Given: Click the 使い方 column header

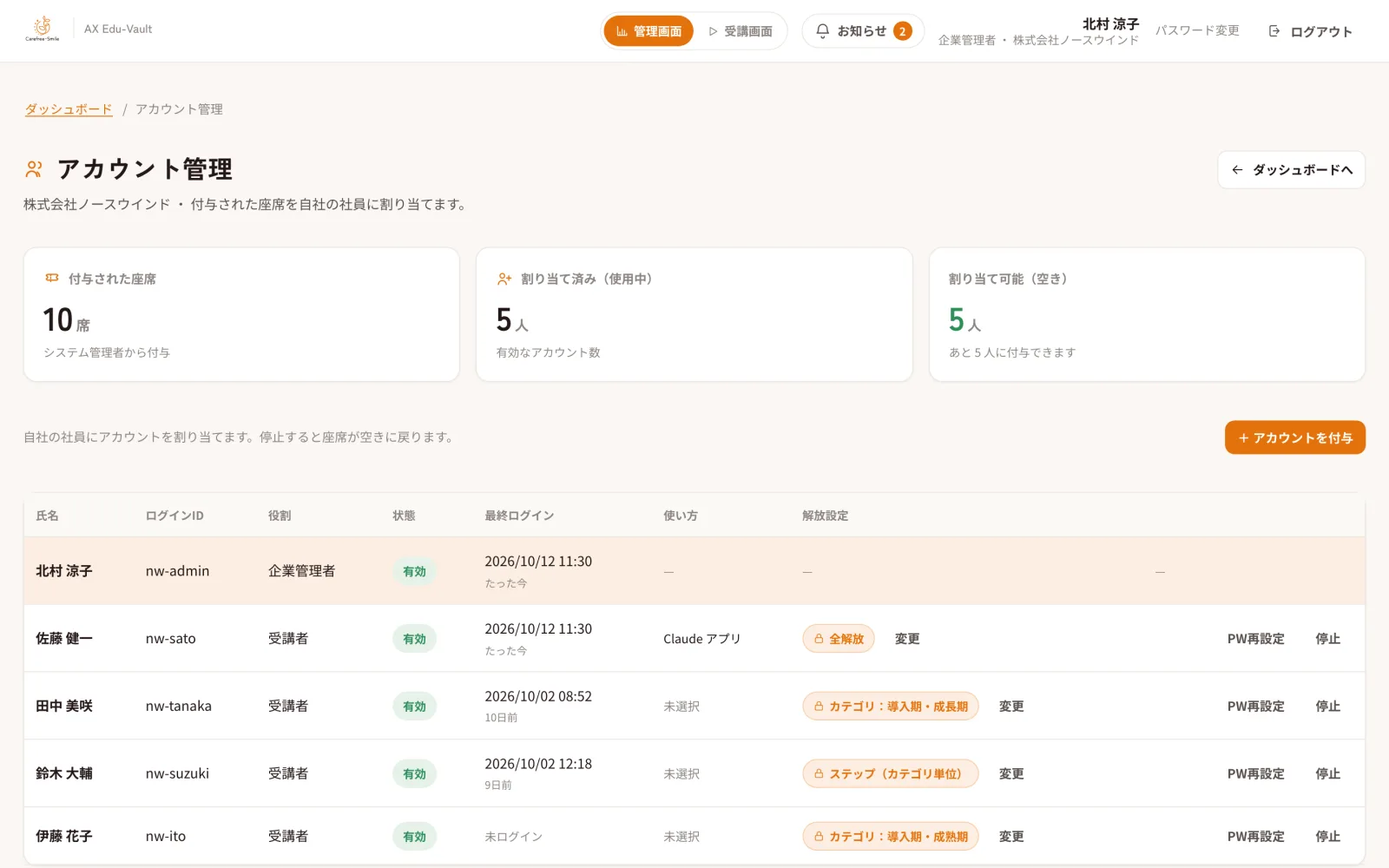Looking at the screenshot, I should coord(681,516).
